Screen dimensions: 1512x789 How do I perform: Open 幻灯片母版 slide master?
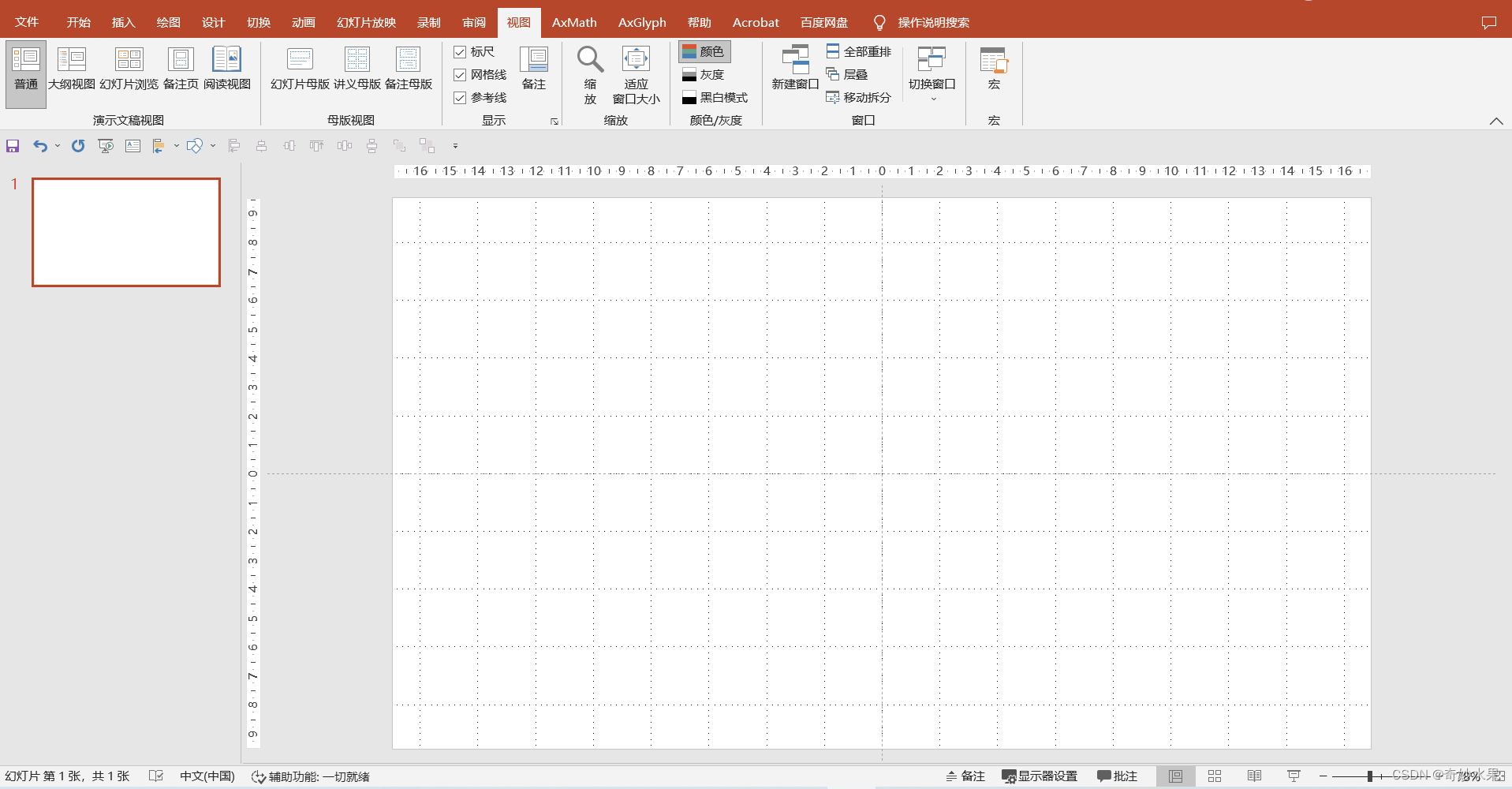coord(301,69)
